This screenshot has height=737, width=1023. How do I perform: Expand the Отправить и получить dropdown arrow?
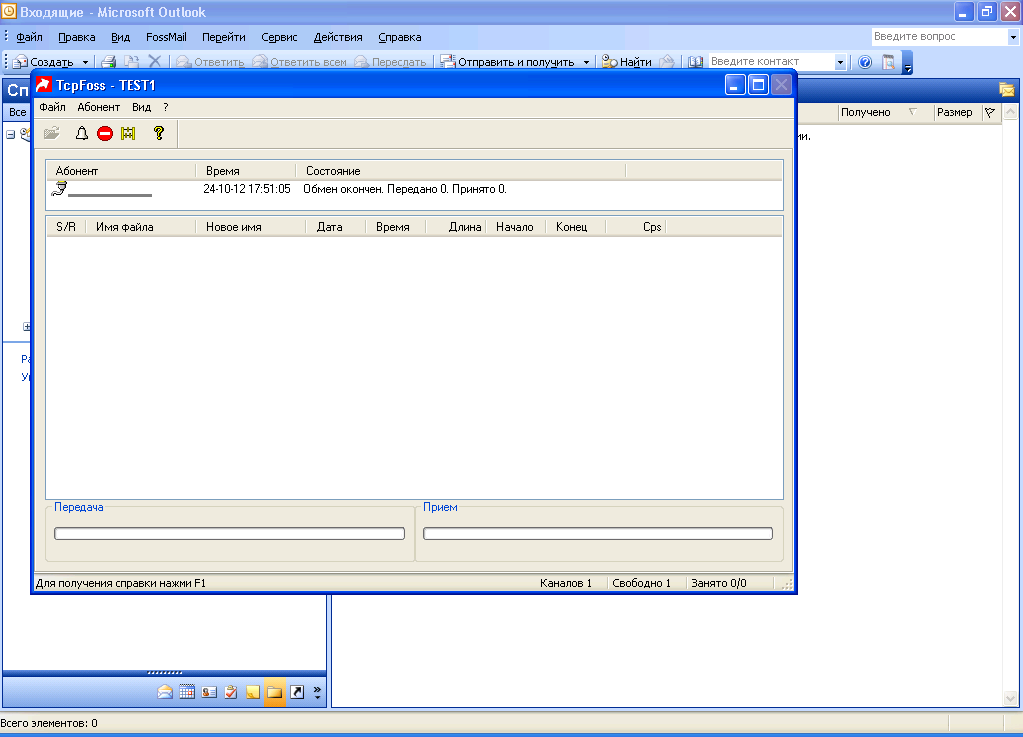[586, 62]
